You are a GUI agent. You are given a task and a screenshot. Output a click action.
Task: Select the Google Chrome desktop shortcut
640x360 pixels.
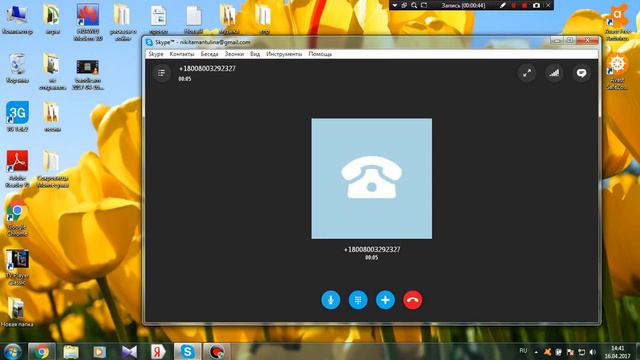[x=17, y=219]
